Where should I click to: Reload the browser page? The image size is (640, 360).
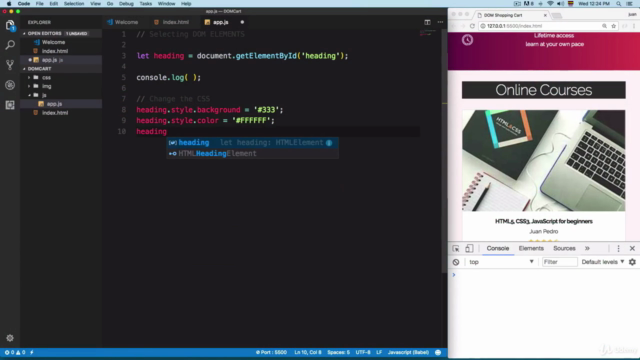click(472, 26)
